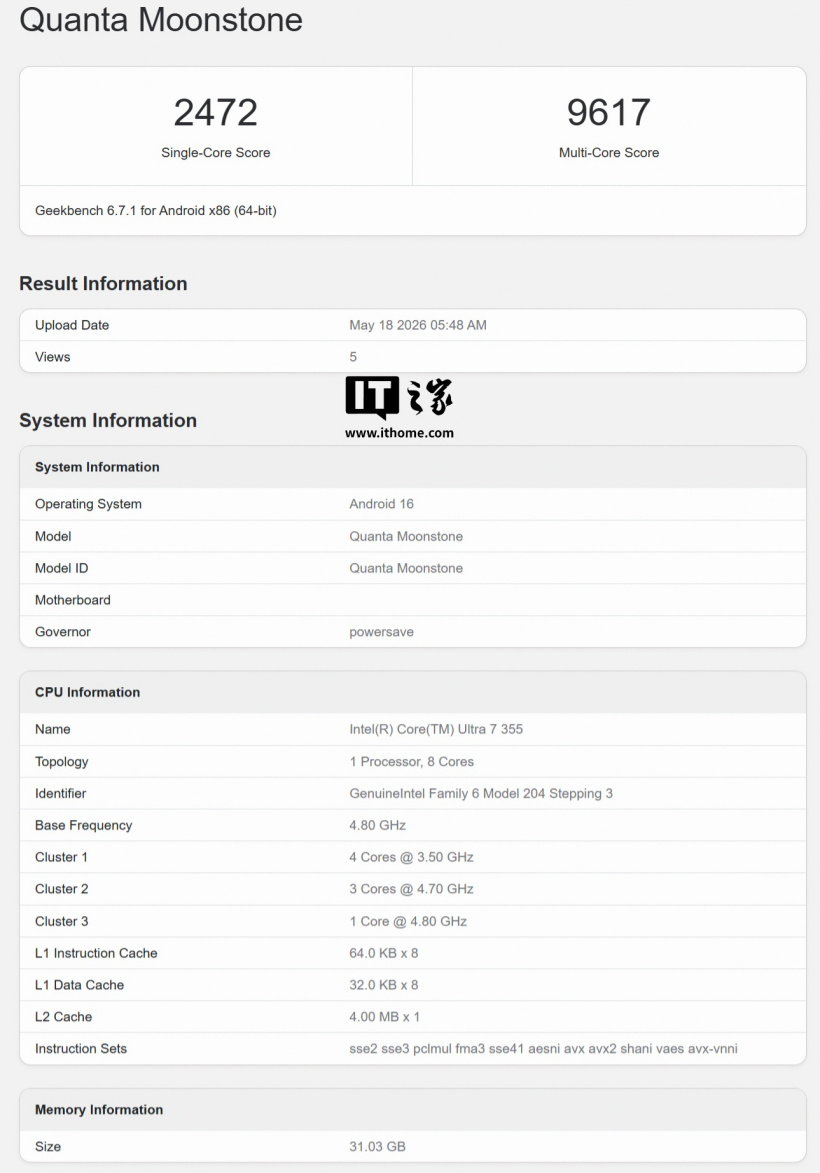The image size is (820, 1173).
Task: Click the Quanta Moonstone page title
Action: click(161, 19)
